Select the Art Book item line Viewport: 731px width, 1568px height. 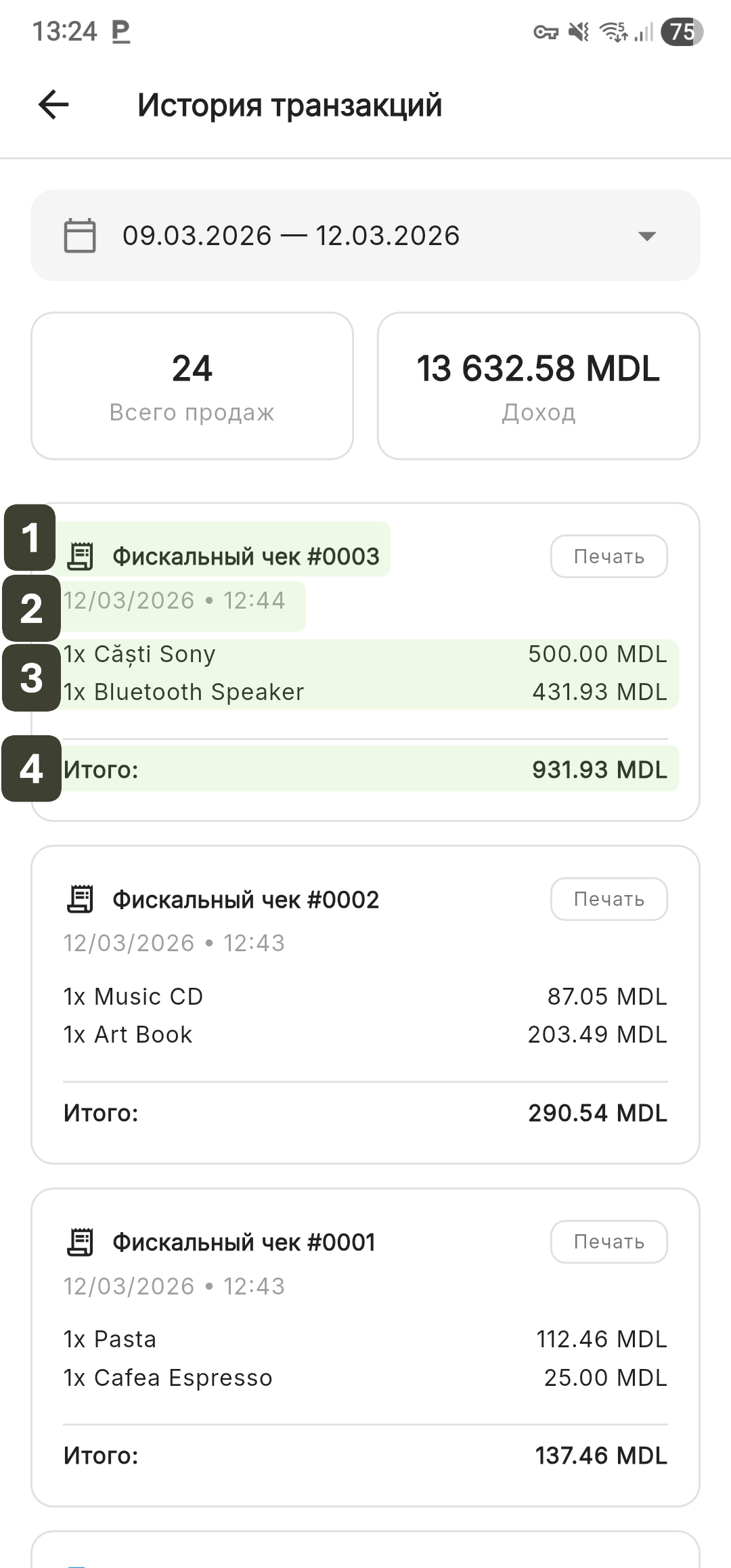(x=365, y=1035)
